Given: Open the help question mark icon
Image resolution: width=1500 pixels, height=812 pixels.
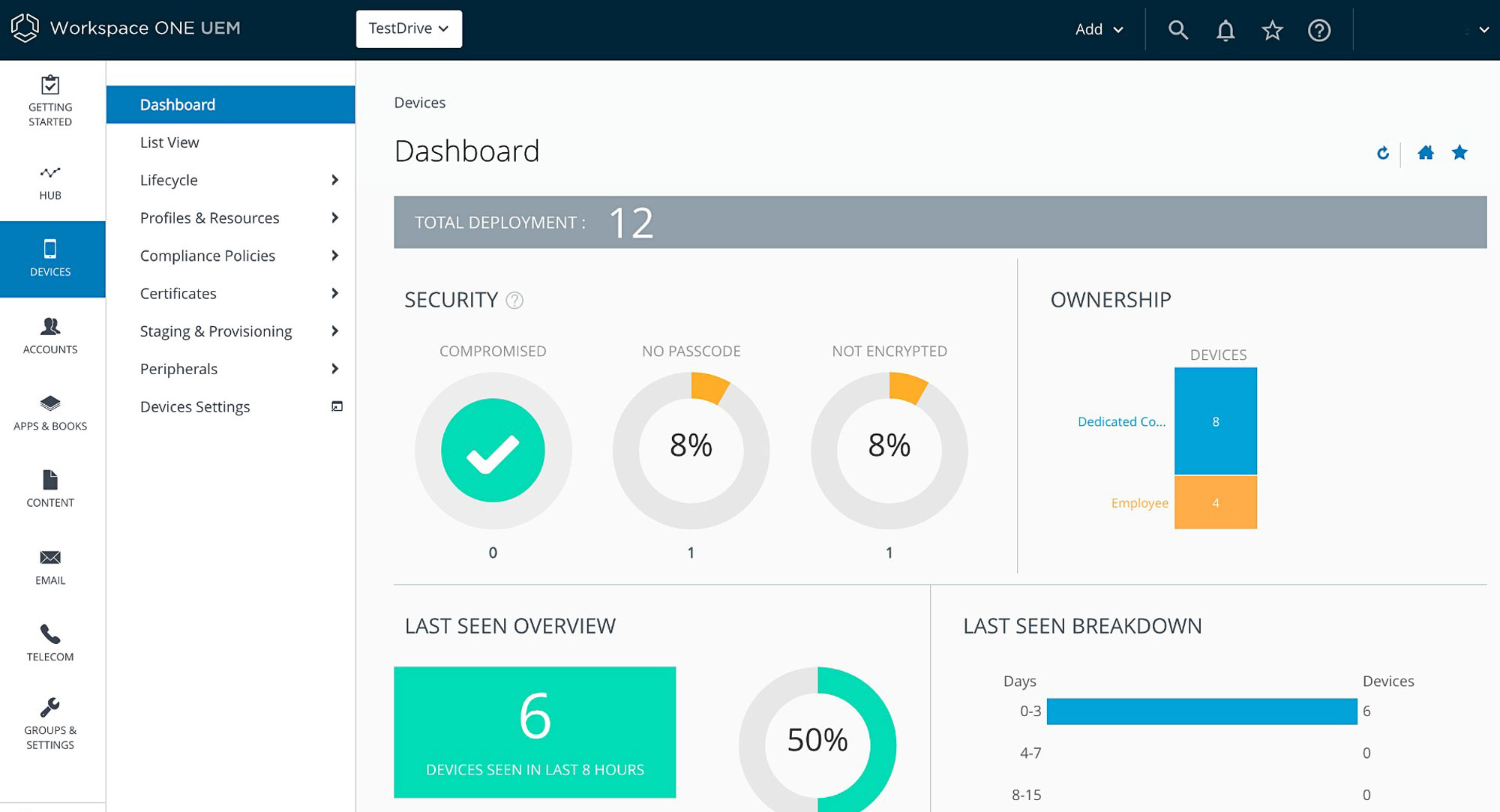Looking at the screenshot, I should coord(1318,30).
